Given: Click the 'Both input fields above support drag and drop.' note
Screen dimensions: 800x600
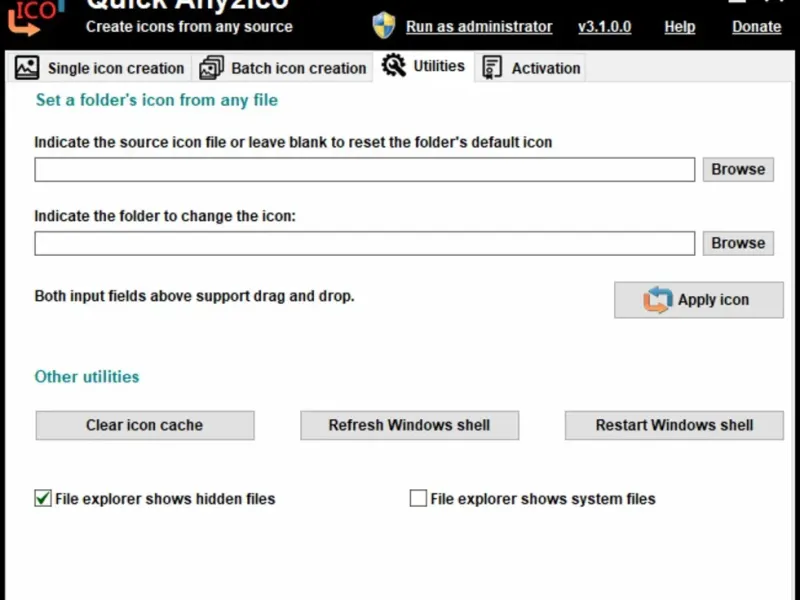Looking at the screenshot, I should (x=194, y=296).
